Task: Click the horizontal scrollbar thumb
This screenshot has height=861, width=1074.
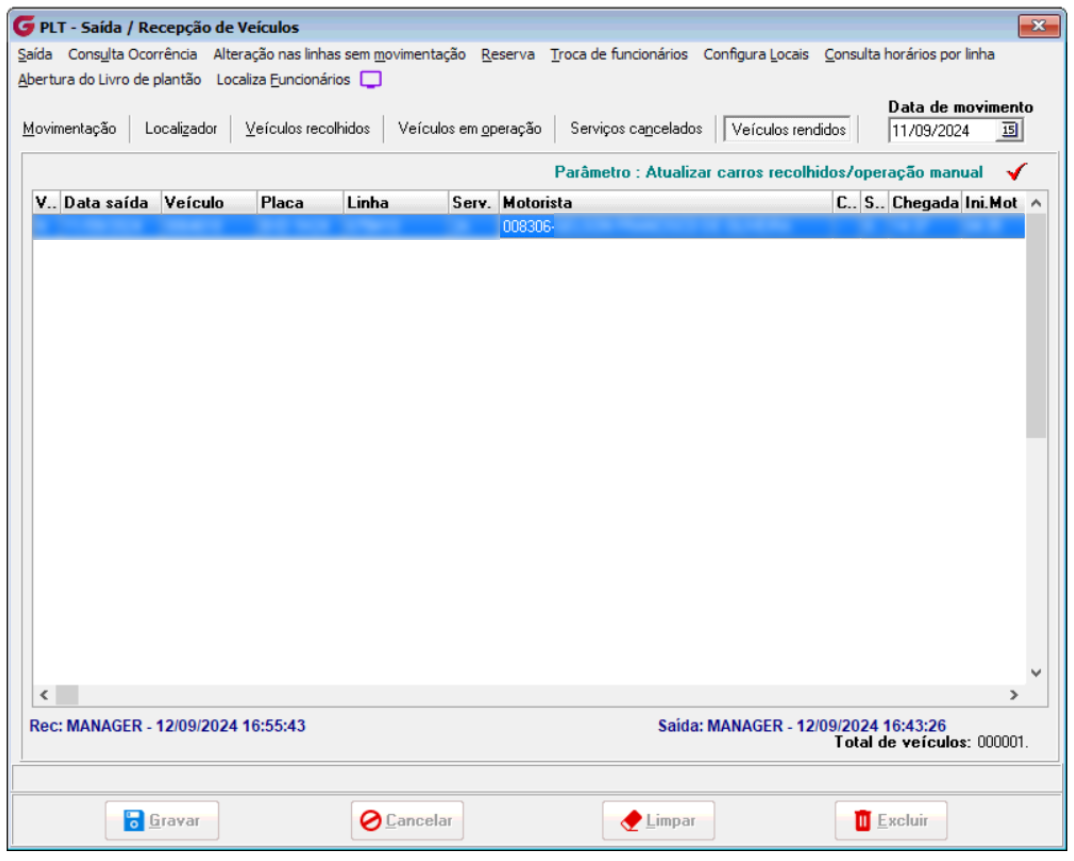Action: (67, 695)
